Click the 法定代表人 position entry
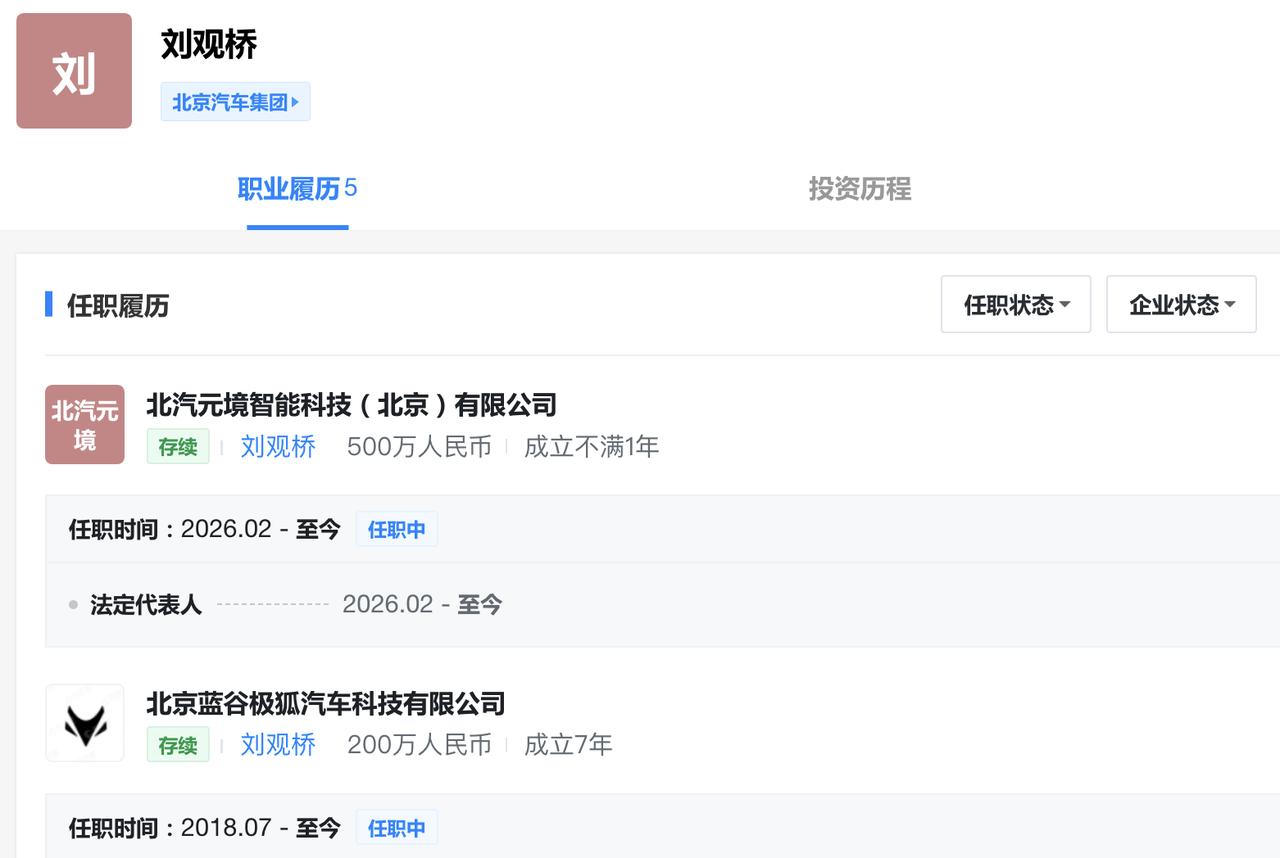 pos(146,605)
